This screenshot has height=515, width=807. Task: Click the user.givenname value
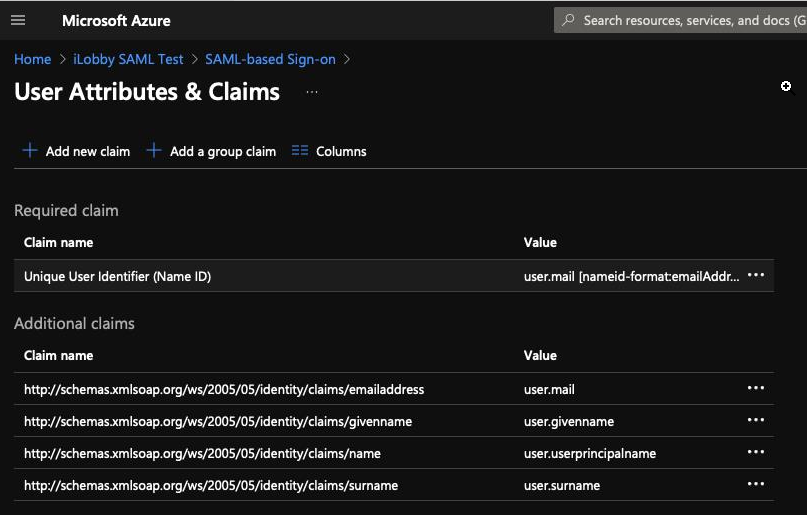tap(569, 421)
